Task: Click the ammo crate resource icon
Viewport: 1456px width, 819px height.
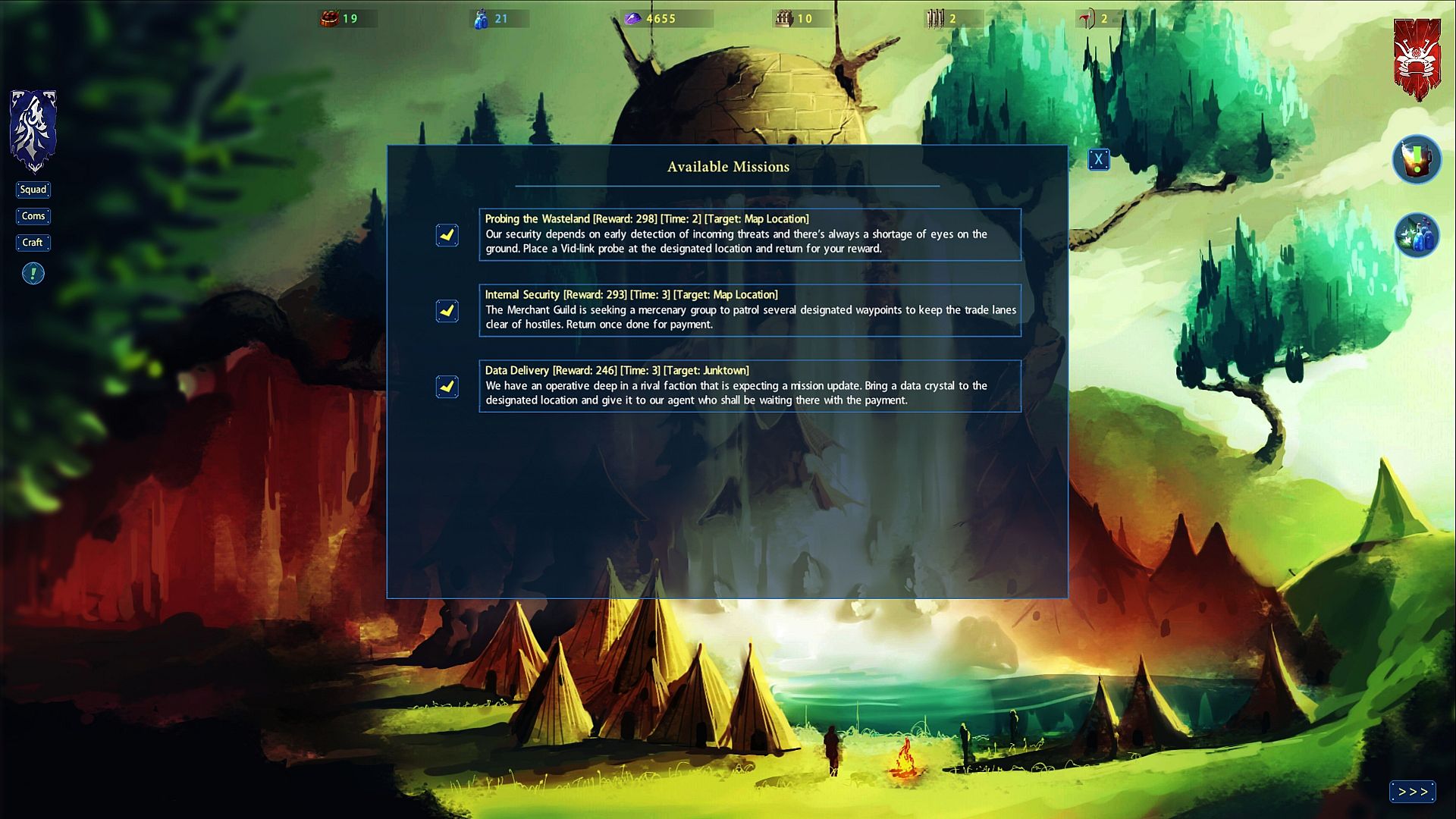Action: pos(784,18)
